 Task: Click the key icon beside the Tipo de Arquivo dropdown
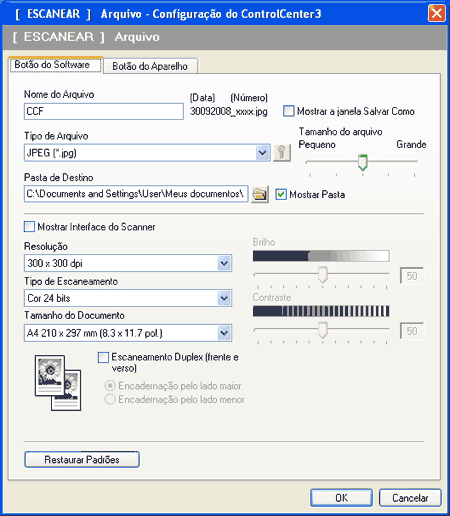pyautogui.click(x=282, y=153)
